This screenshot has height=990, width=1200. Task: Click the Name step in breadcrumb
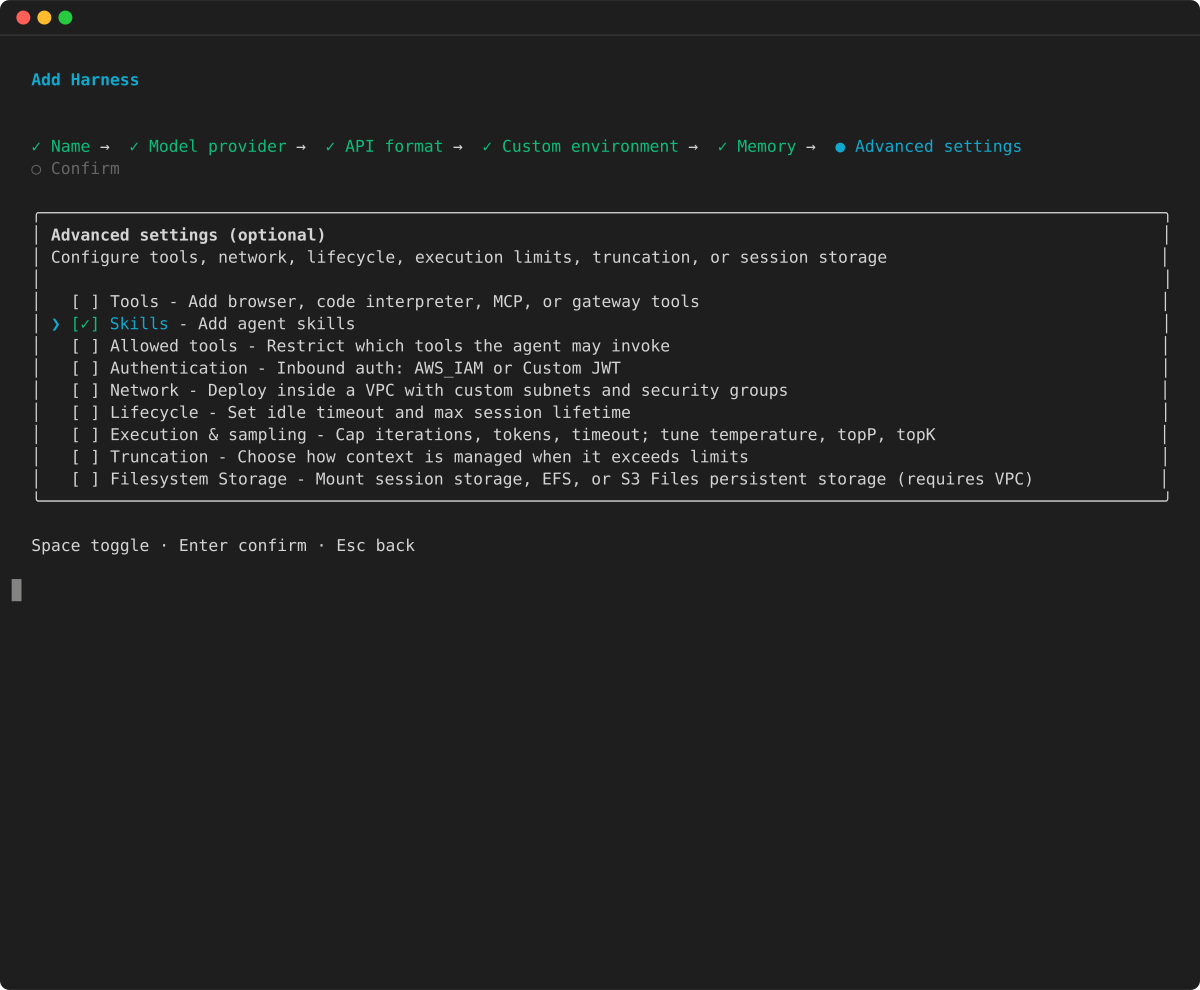70,146
